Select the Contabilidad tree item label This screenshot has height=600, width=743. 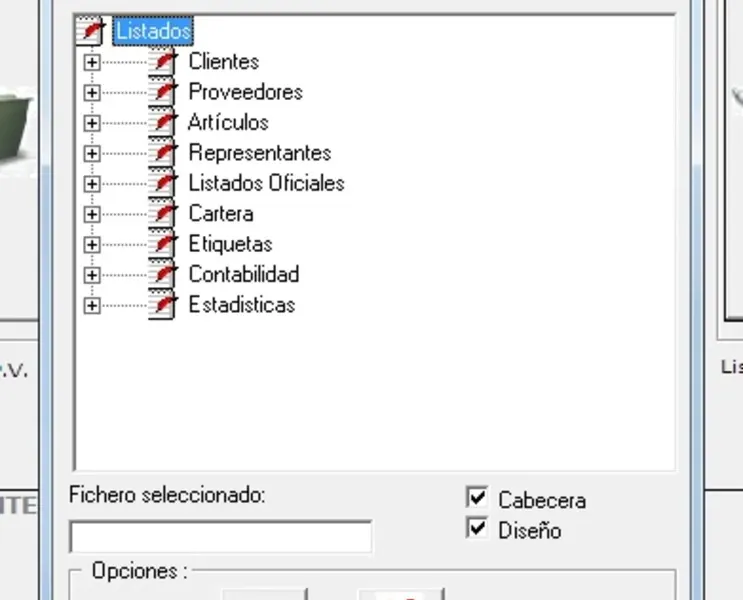[243, 274]
